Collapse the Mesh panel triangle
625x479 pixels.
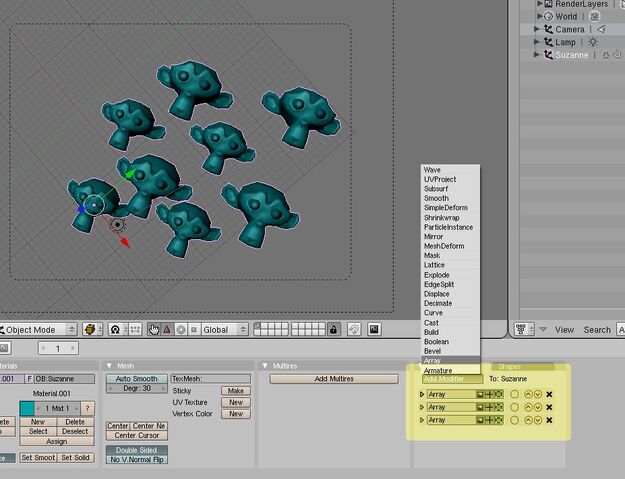click(109, 365)
